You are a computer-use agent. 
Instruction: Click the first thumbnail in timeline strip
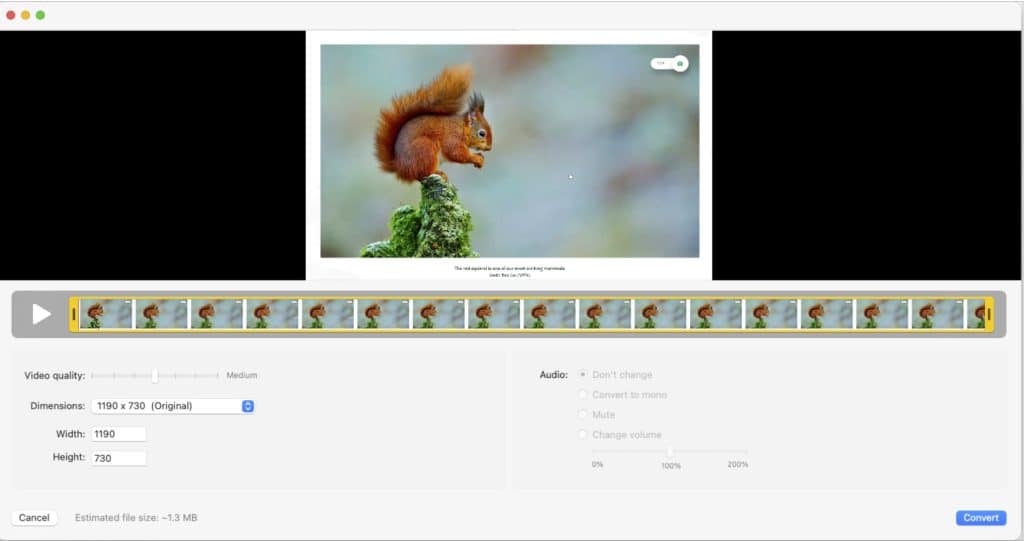click(106, 314)
